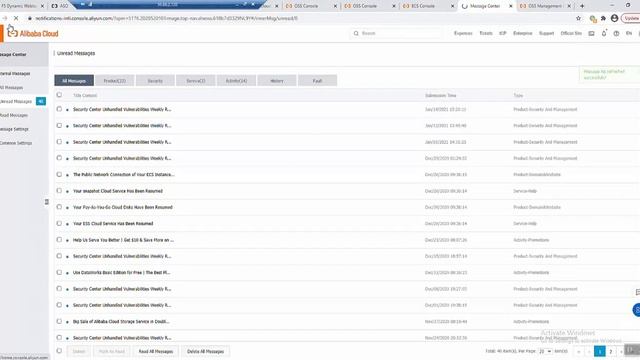Click the unread count badge in sidebar
640x360 pixels.
coord(41,101)
